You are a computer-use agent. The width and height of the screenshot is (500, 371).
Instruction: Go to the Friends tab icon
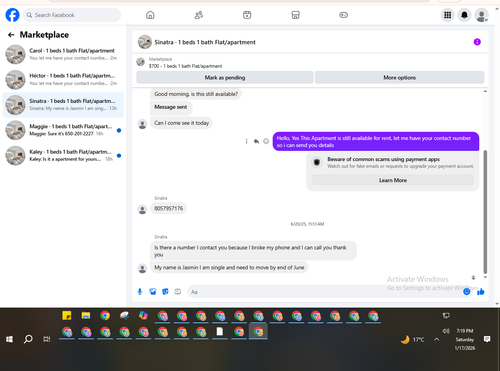click(199, 15)
